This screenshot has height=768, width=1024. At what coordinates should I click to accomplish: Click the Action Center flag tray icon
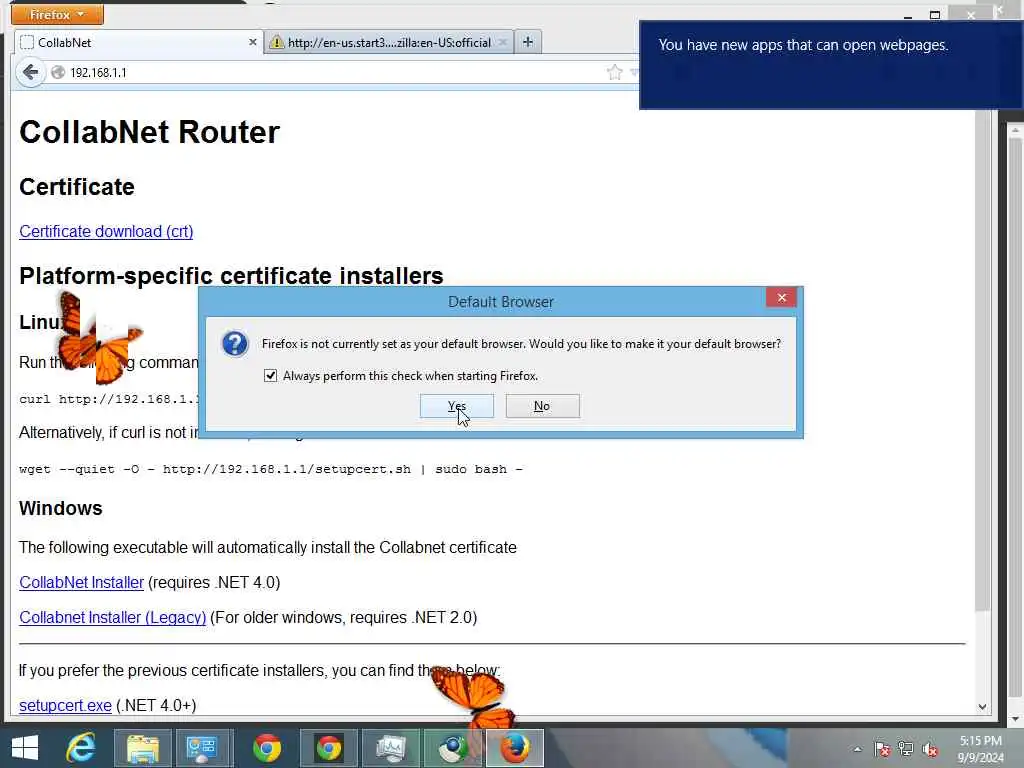tap(882, 749)
